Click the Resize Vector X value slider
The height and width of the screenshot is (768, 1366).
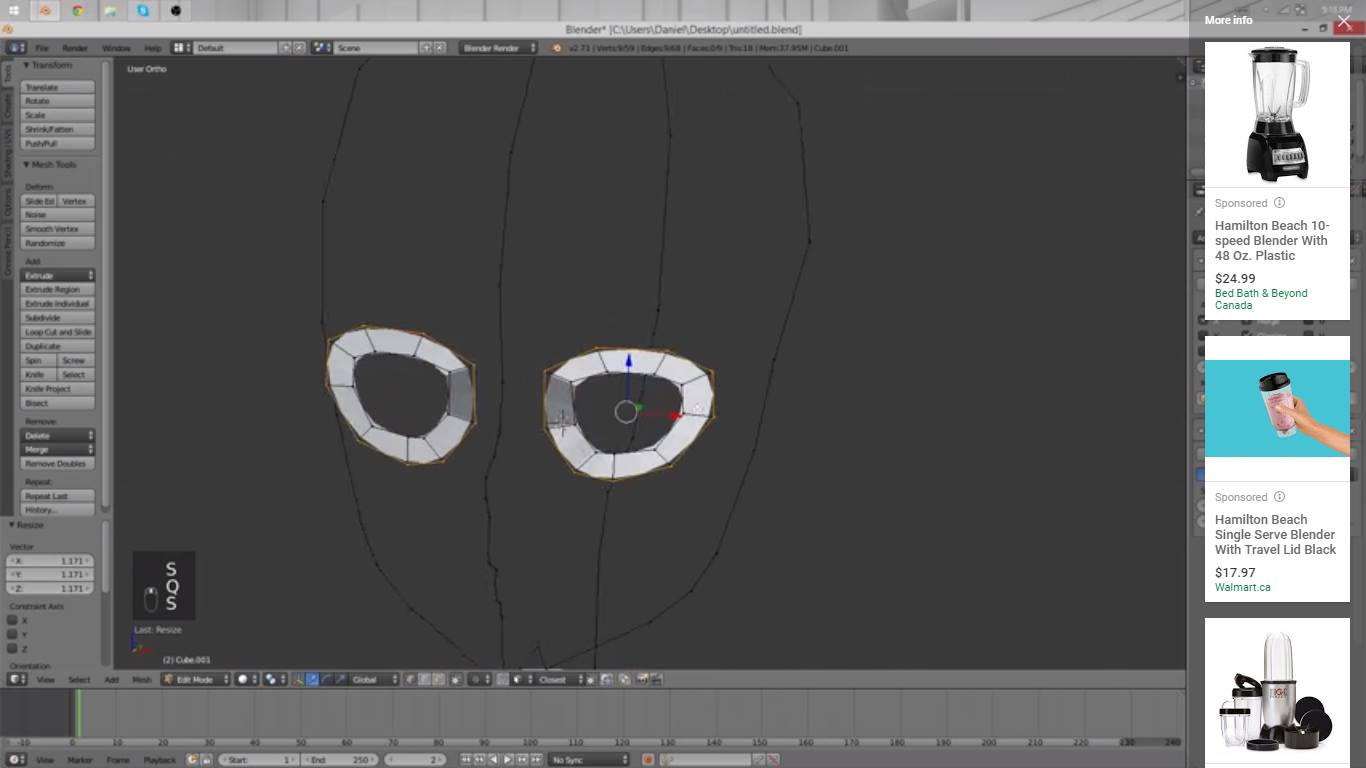point(50,561)
